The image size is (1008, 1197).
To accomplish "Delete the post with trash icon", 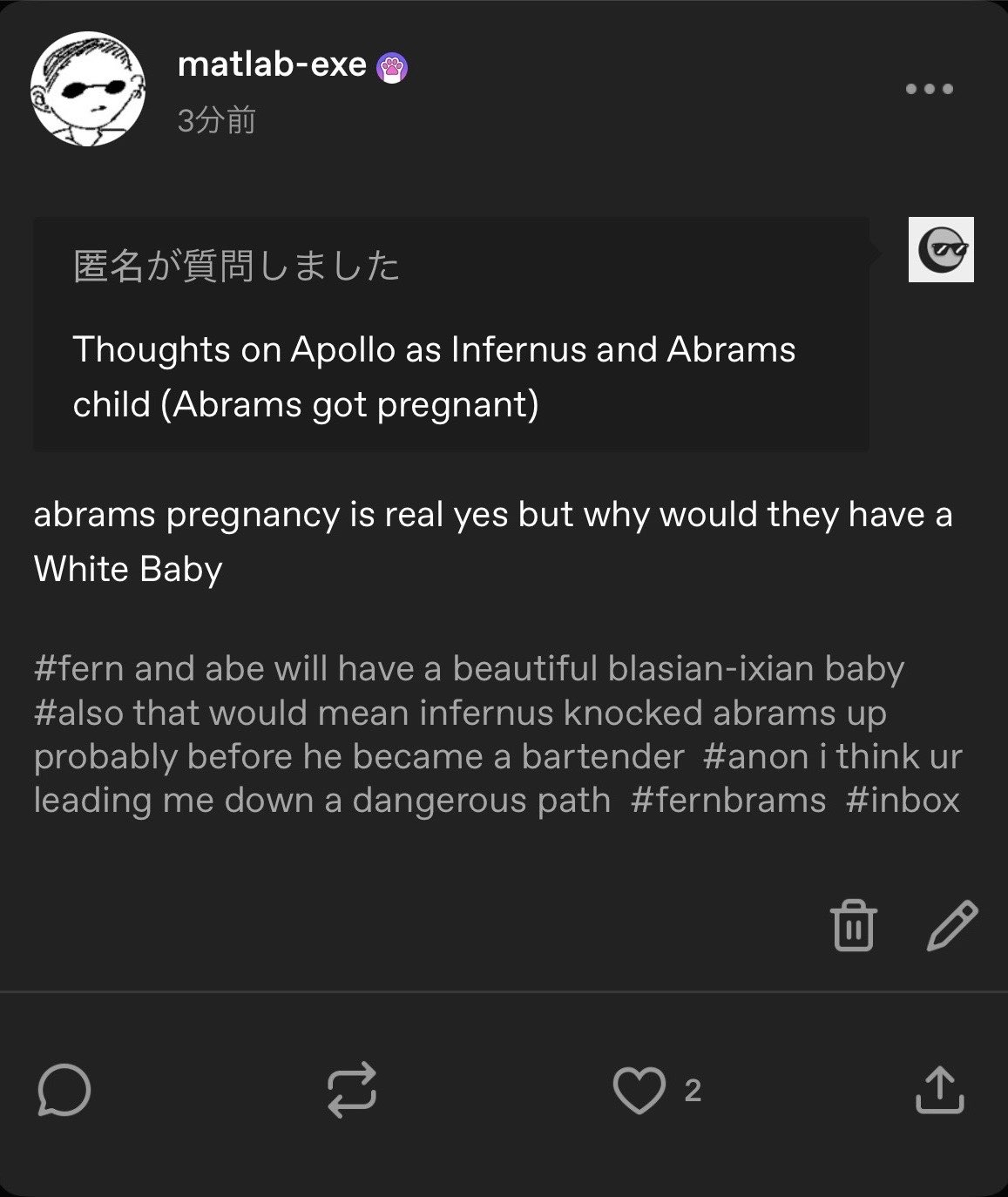I will [x=853, y=925].
